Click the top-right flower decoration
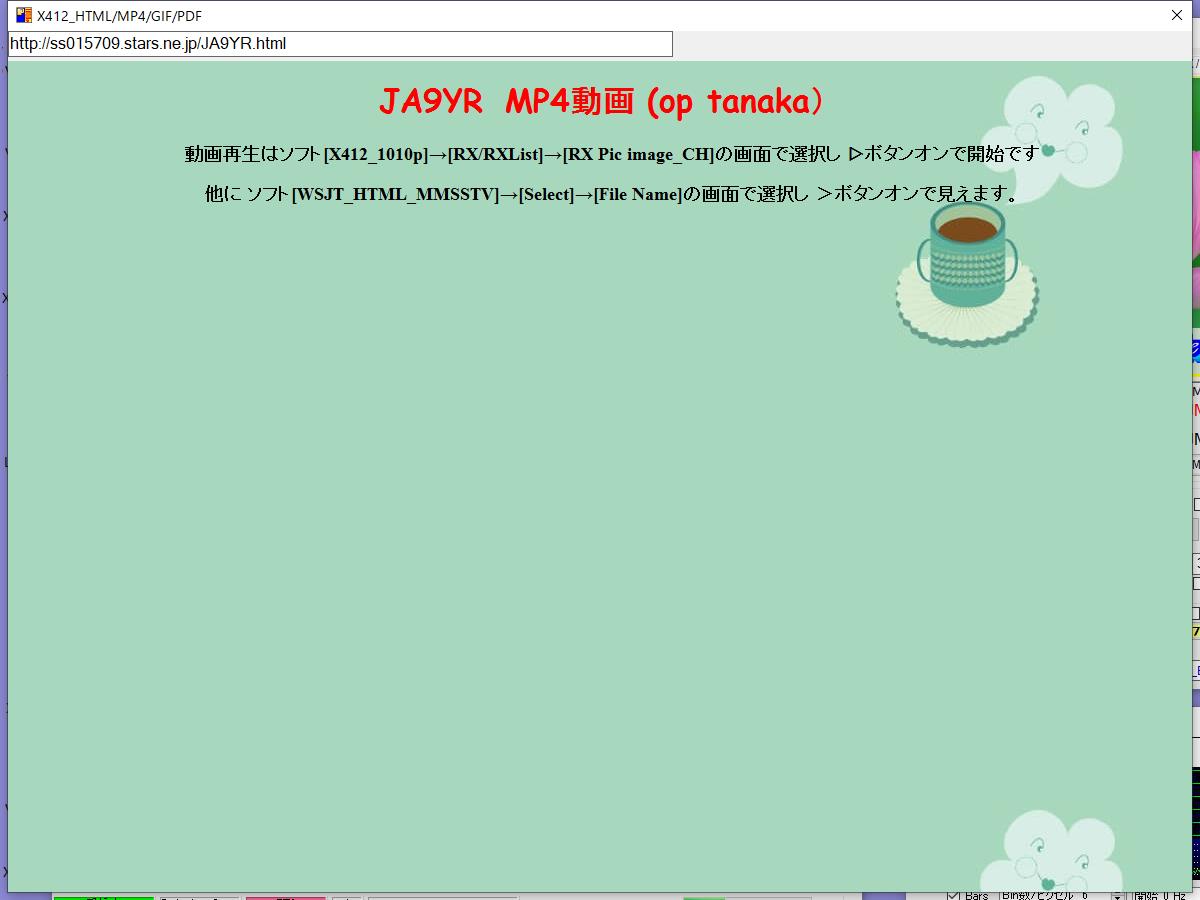 point(1050,137)
